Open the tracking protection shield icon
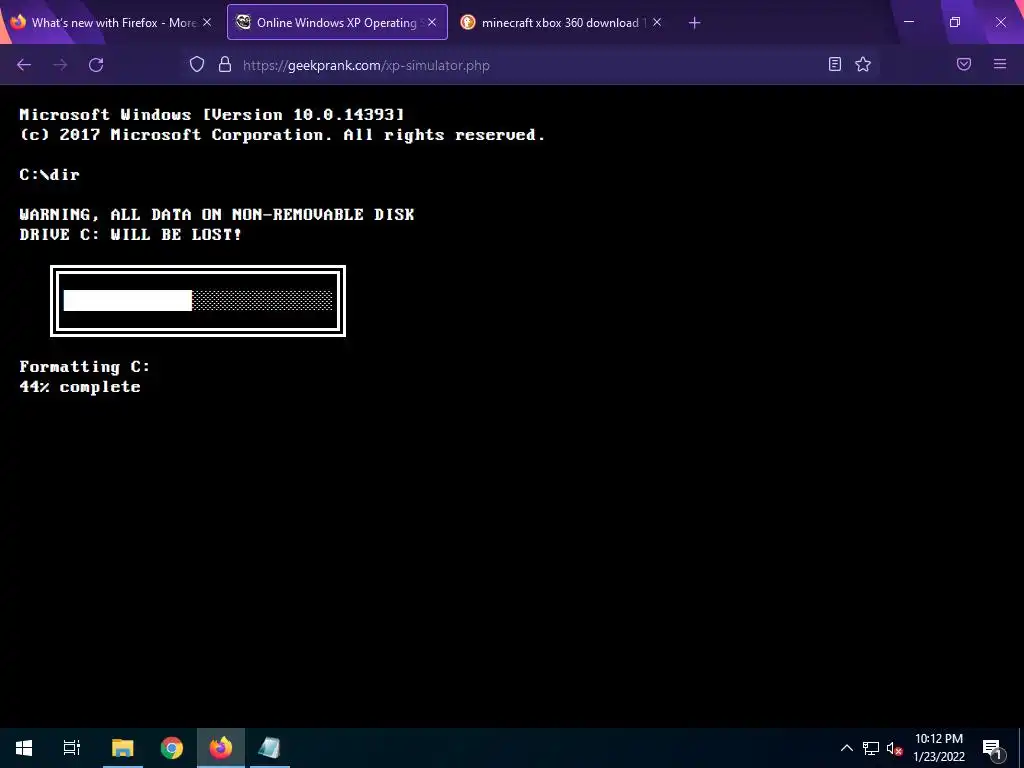The image size is (1024, 768). tap(197, 64)
